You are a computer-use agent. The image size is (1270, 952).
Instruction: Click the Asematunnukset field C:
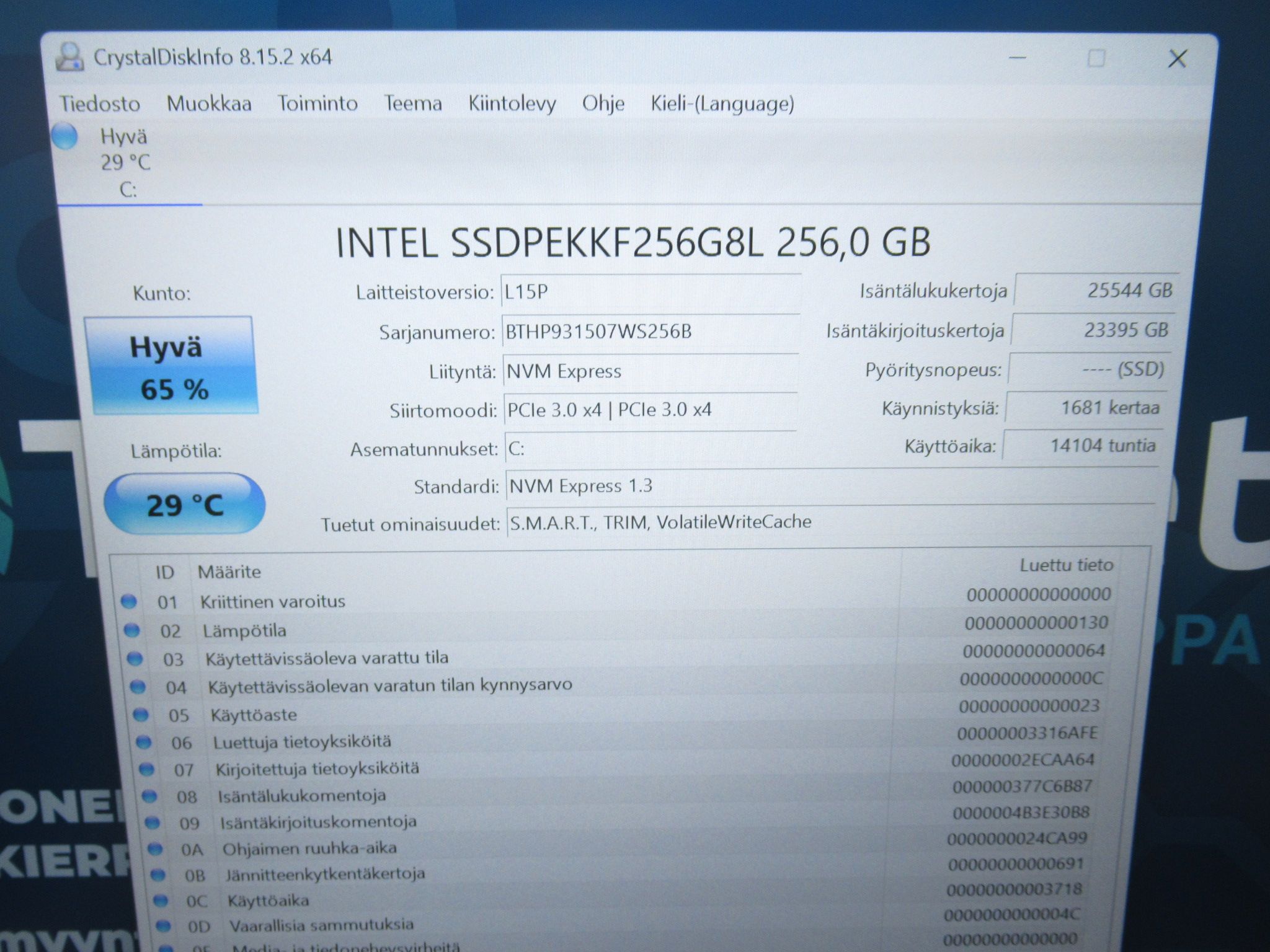pos(651,448)
